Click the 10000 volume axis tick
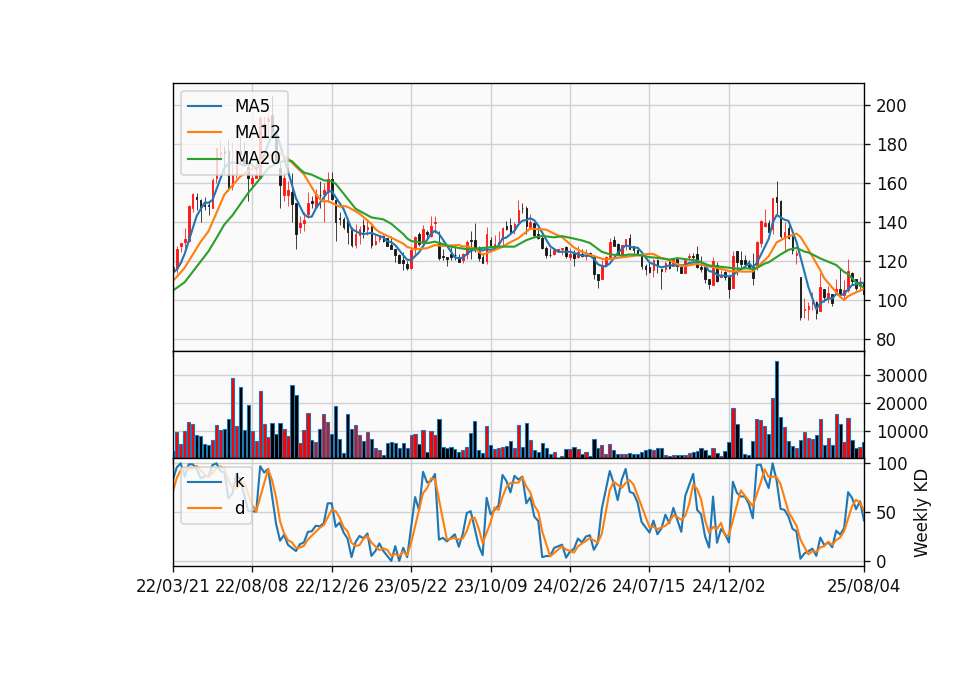The width and height of the screenshot is (960, 690). 902,432
